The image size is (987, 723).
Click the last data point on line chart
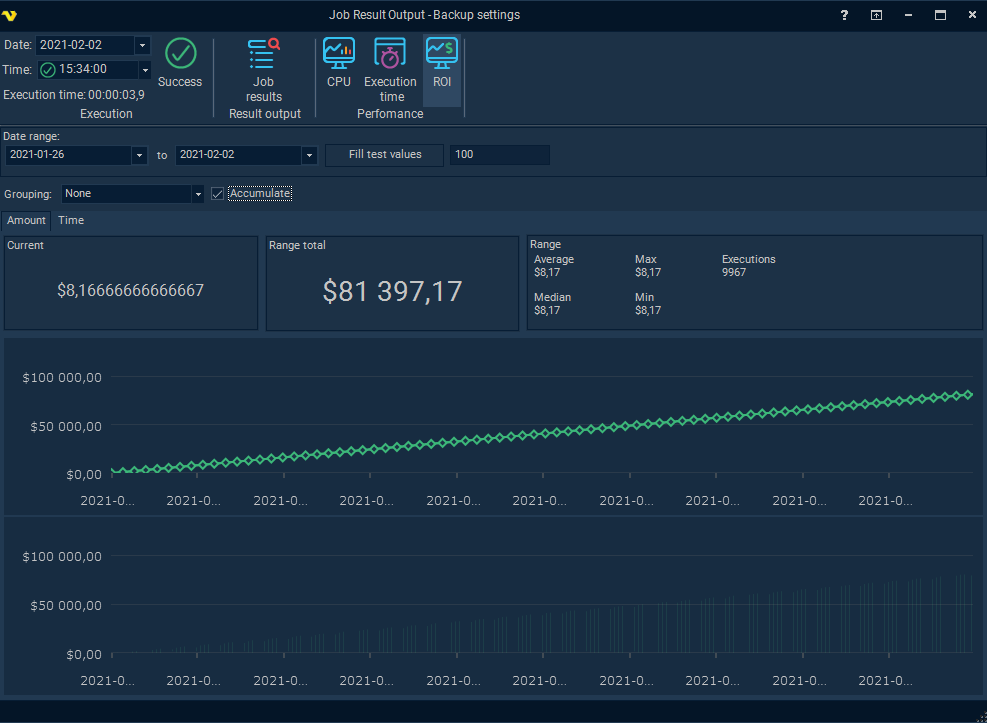coord(967,395)
